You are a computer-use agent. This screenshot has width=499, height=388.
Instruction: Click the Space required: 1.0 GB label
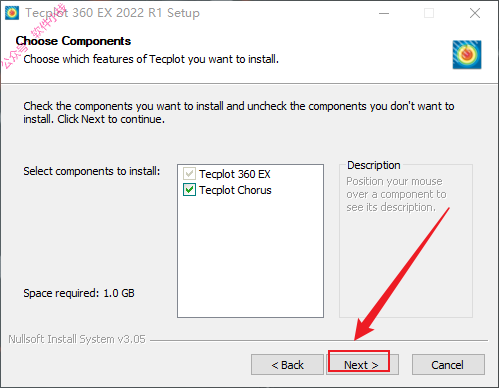coord(79,293)
